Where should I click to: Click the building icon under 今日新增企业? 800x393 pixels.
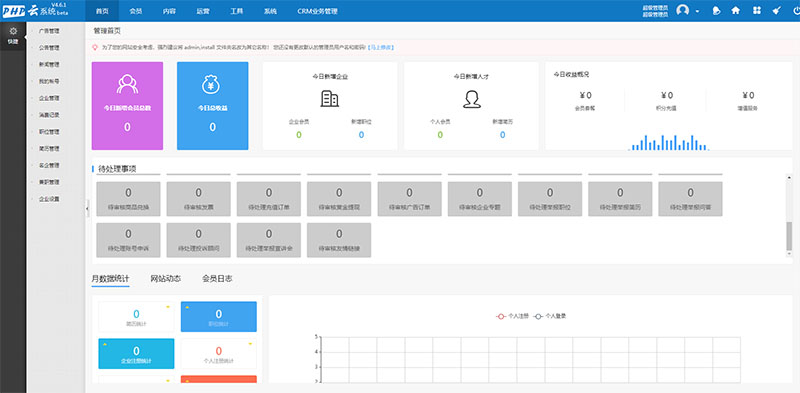point(330,99)
